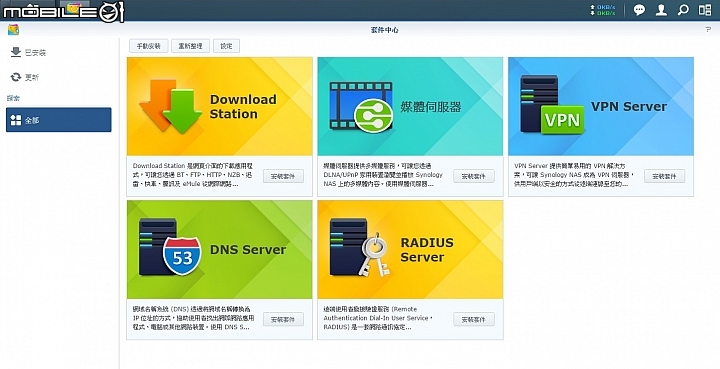
Task: Open the 媒體伺服器 media server banner
Action: 410,106
